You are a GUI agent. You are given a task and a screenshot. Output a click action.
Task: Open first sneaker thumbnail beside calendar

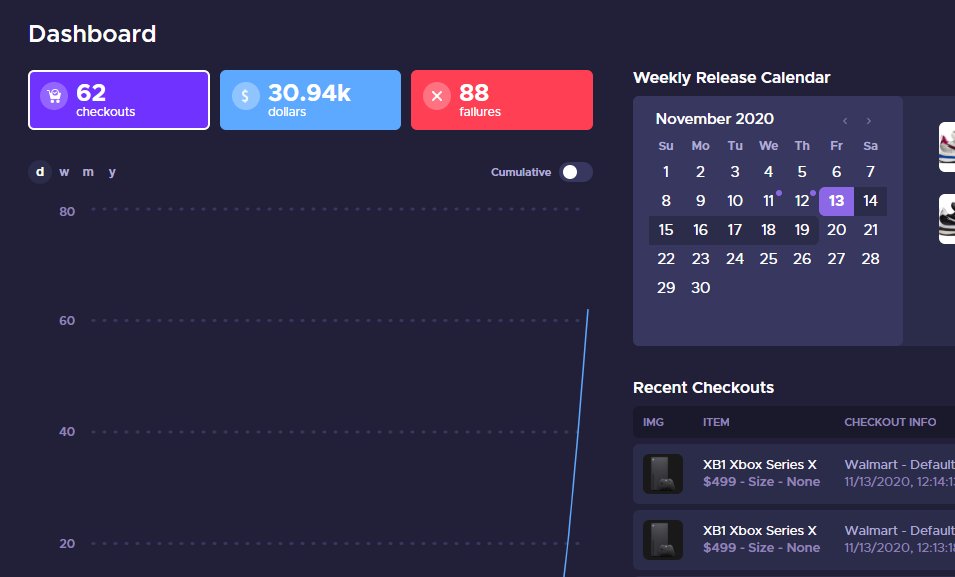[947, 147]
